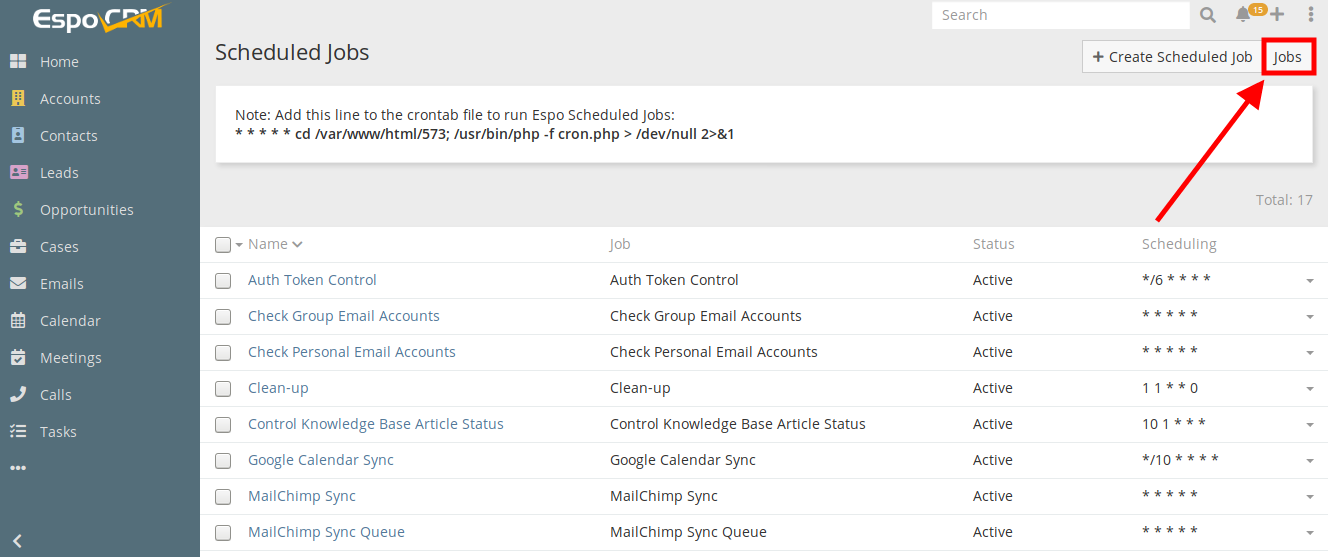Click the Opportunities dollar icon
The height and width of the screenshot is (557, 1328).
click(x=18, y=209)
